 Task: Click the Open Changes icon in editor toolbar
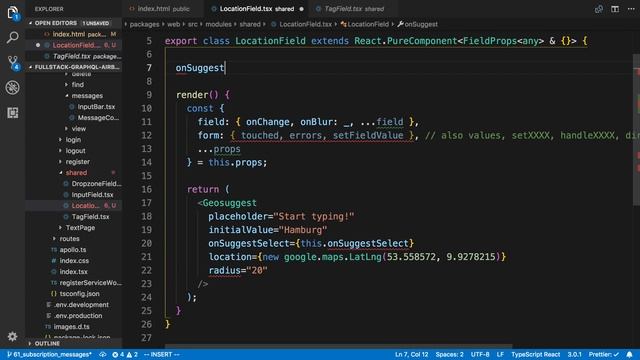point(598,9)
